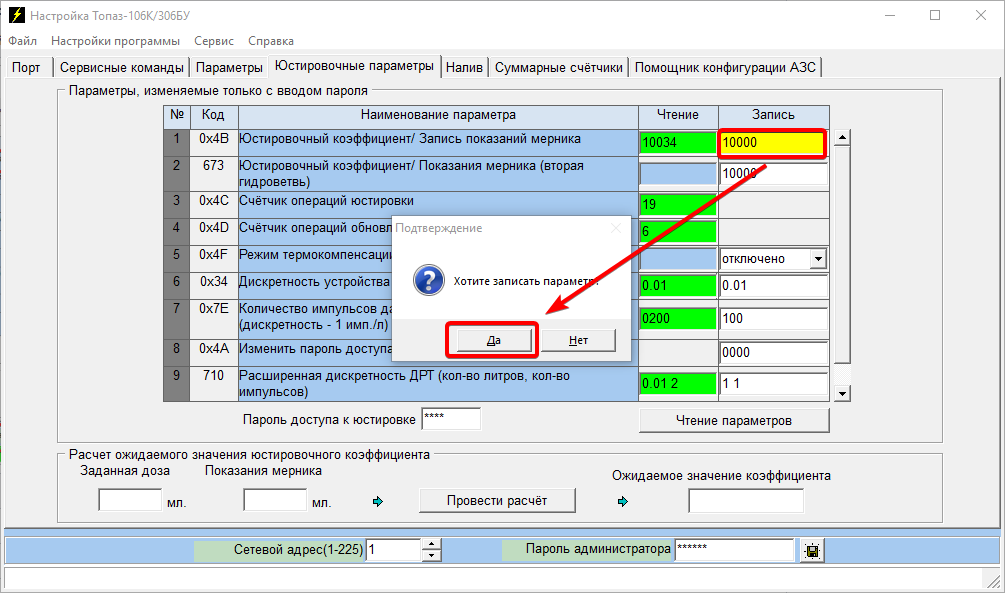Screen dimensions: 1005x593
Task: Click the Запись field containing 1 1
Action: 774,383
